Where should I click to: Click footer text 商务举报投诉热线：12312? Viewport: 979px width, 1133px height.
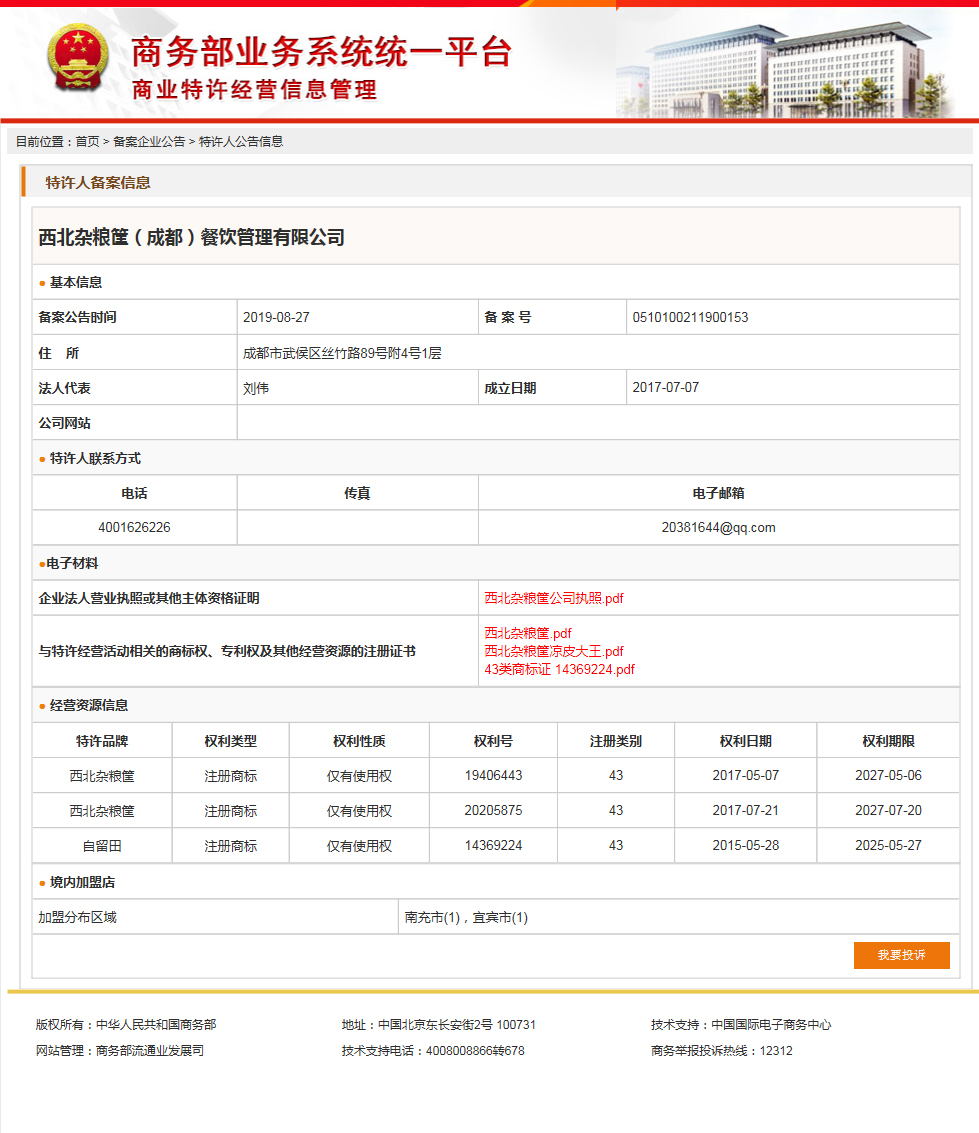point(721,1051)
